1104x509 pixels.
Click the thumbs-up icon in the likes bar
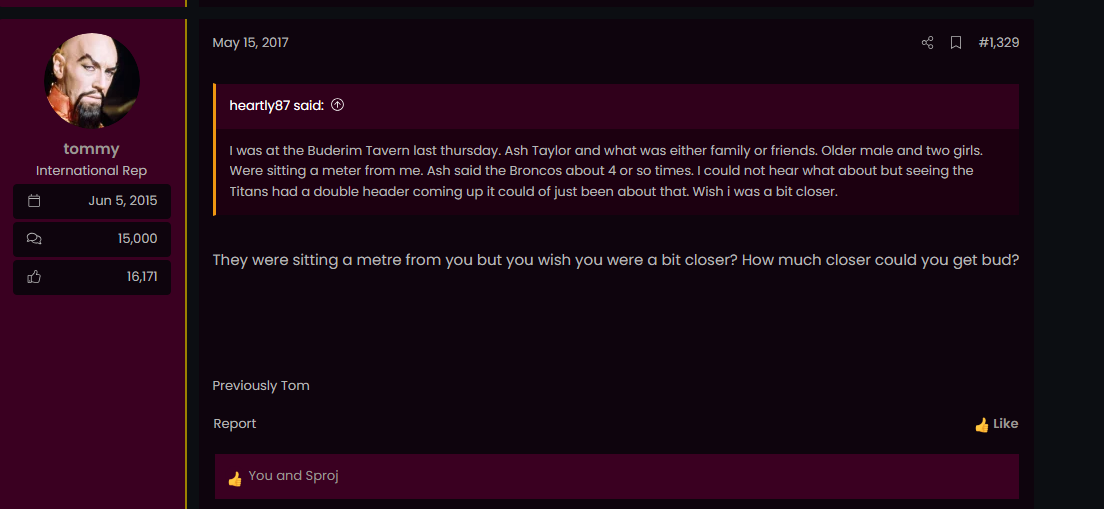pyautogui.click(x=235, y=479)
